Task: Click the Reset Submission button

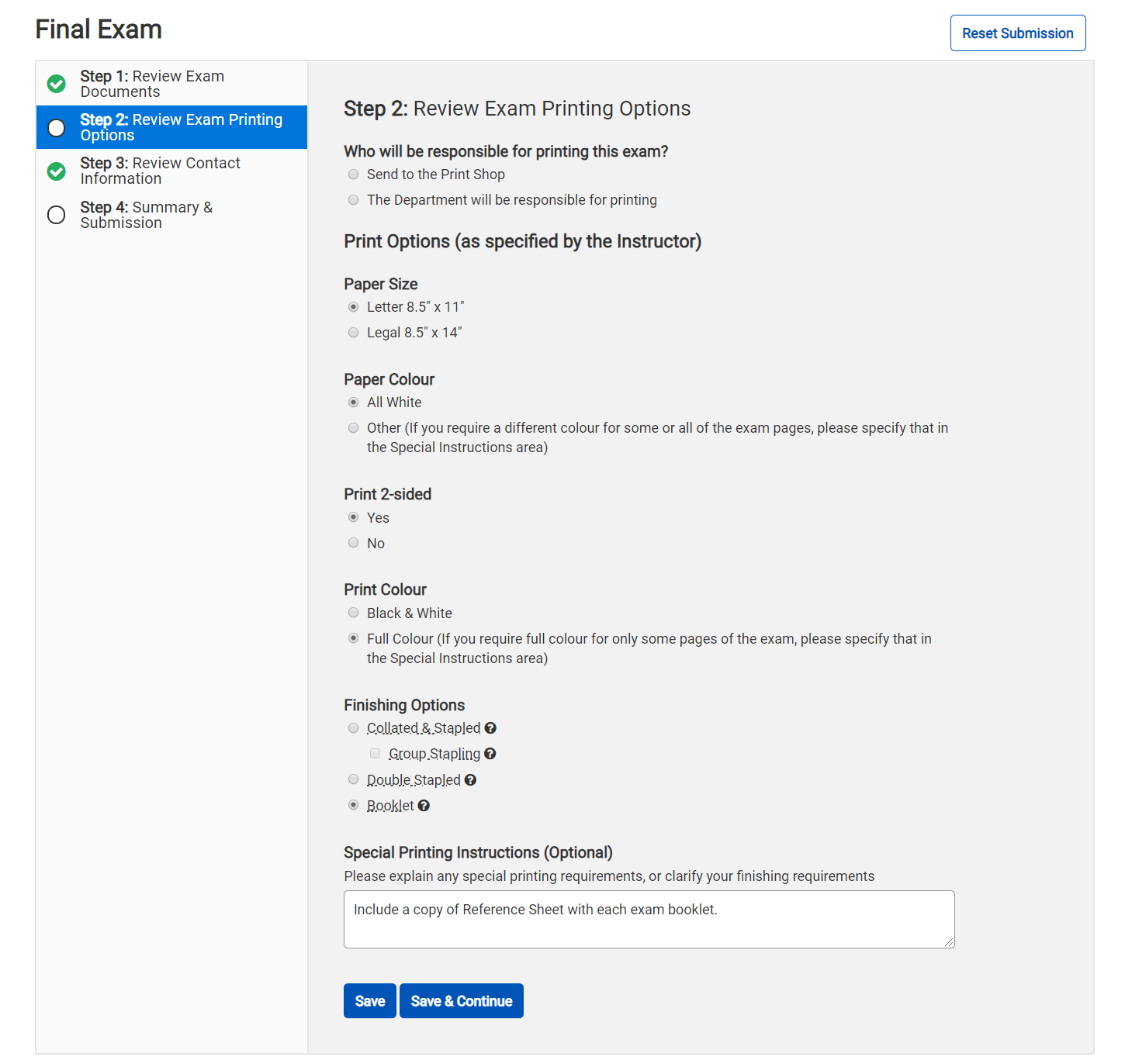Action: [1018, 33]
